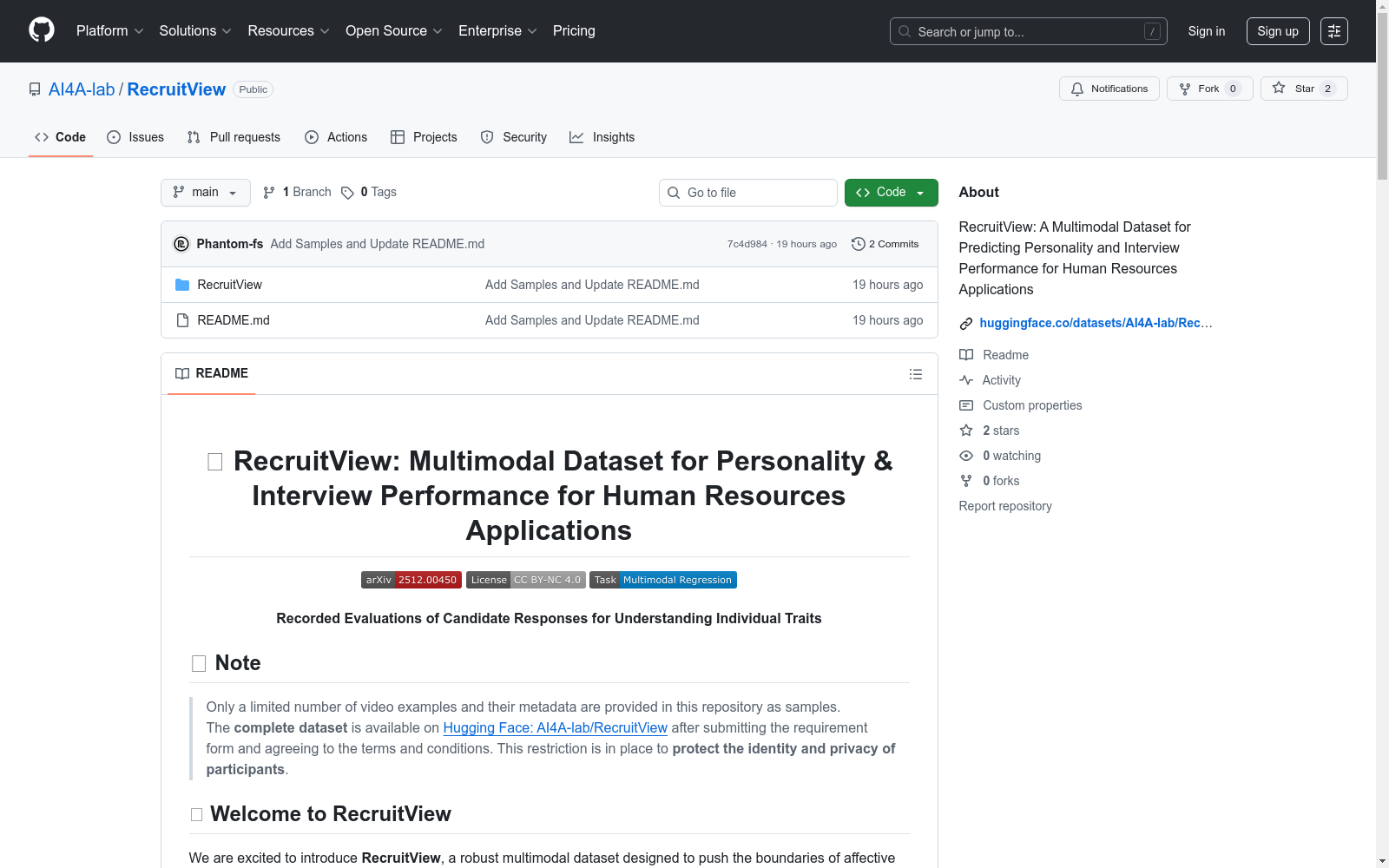
Task: Click Sign in
Action: click(x=1207, y=31)
